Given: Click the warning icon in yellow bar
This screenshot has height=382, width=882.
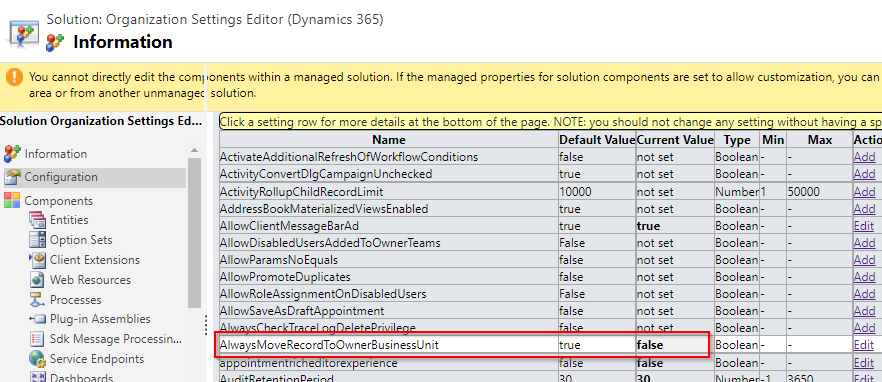Looking at the screenshot, I should (x=15, y=77).
